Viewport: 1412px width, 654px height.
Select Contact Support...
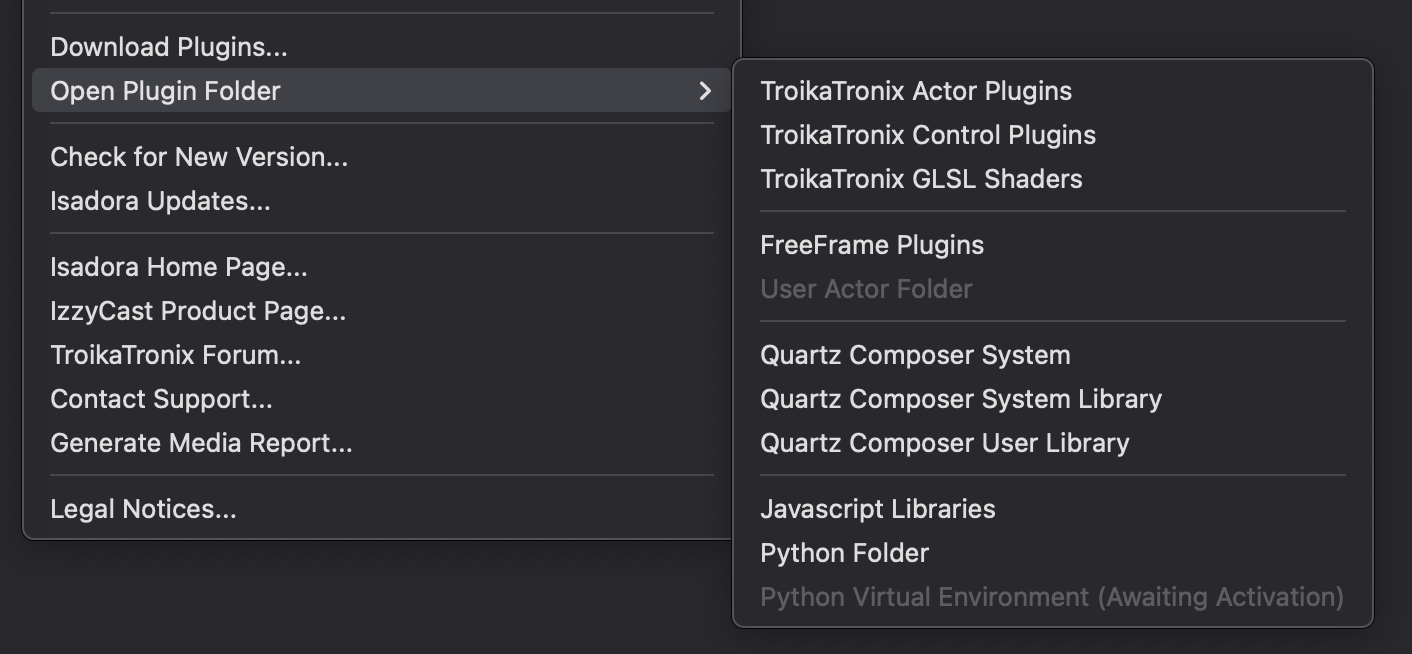(161, 399)
